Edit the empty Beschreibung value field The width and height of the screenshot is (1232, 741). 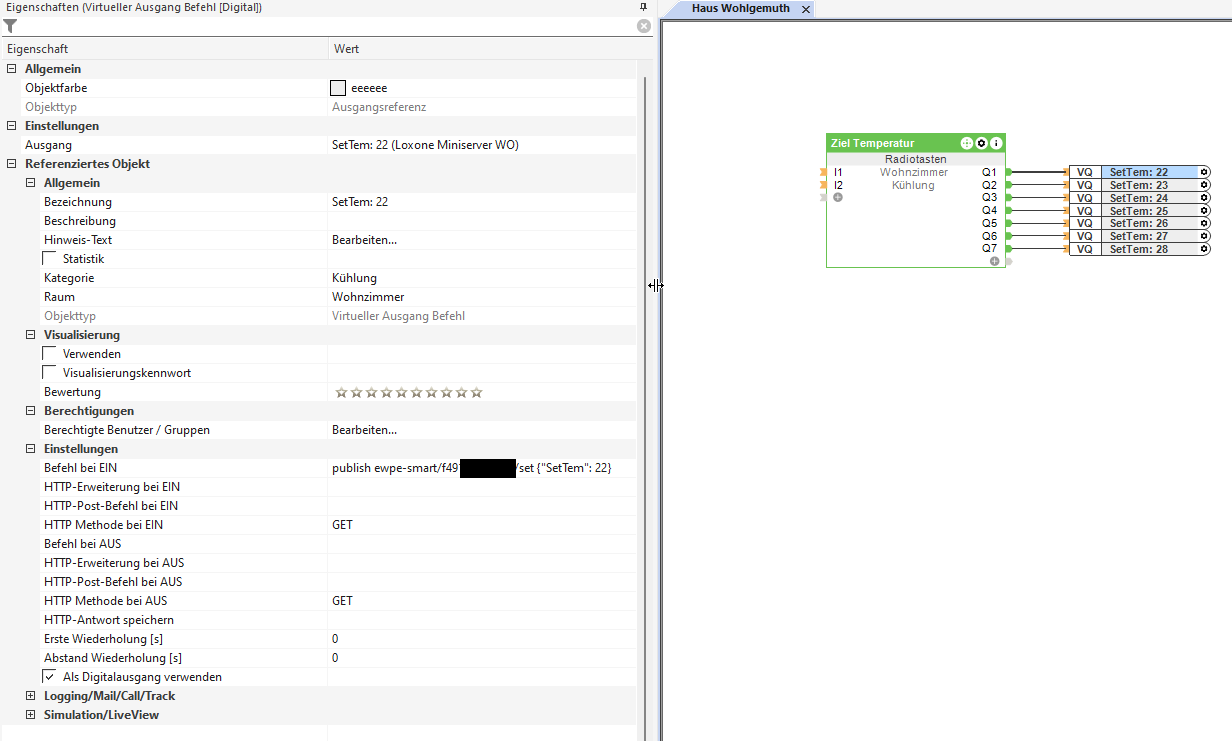482,221
